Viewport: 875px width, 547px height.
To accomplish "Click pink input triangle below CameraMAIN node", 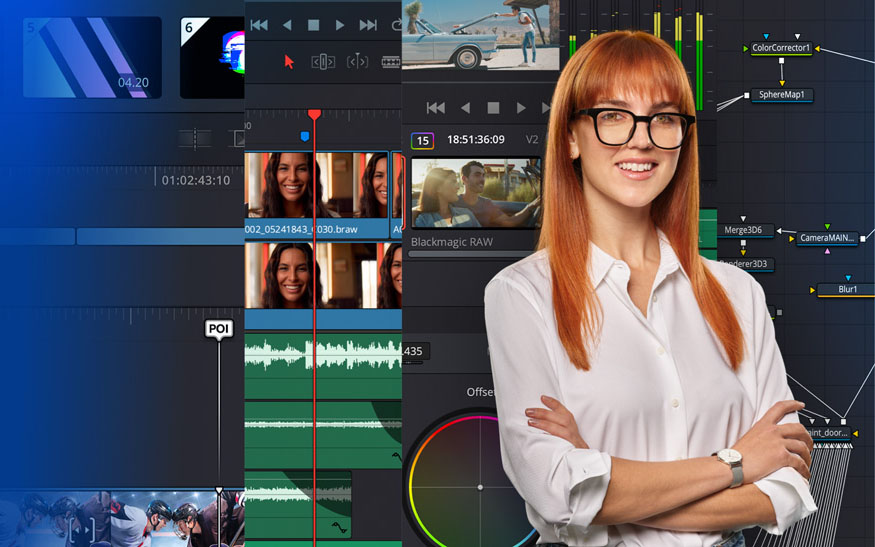I will coord(827,252).
